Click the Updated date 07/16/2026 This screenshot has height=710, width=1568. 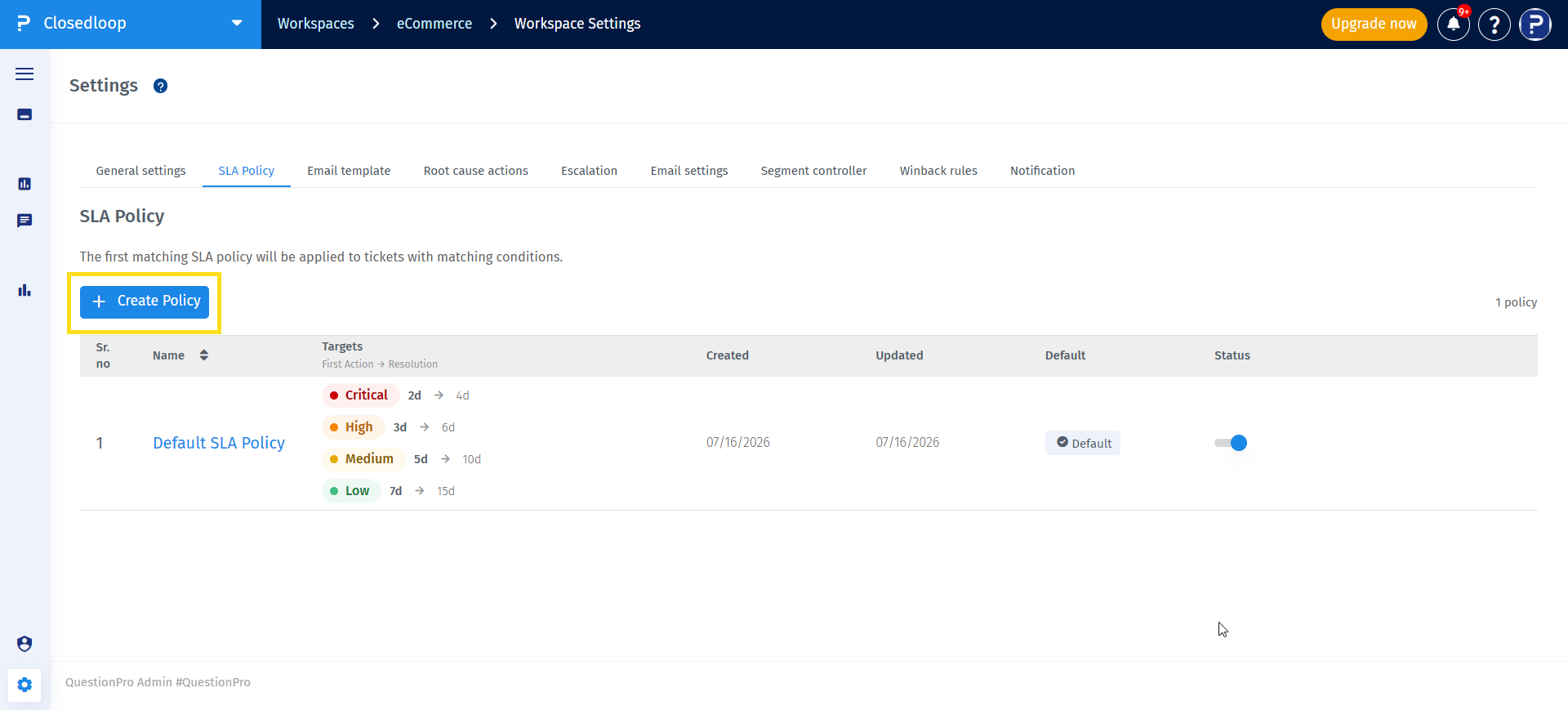[907, 442]
